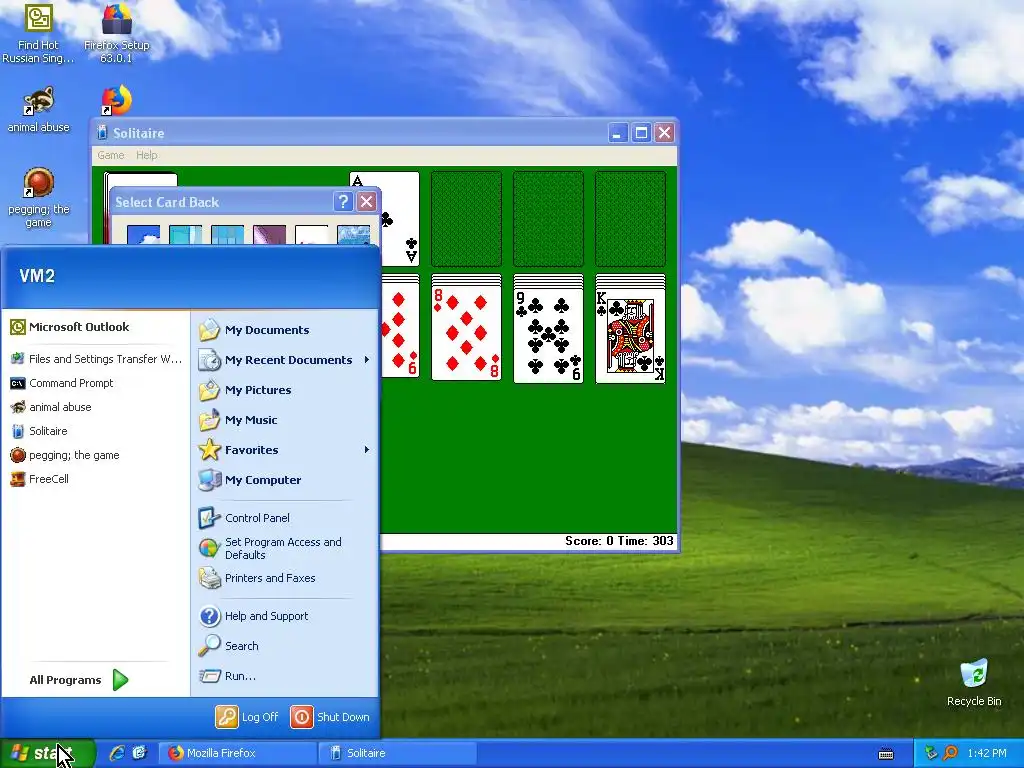Close the Select Card Back dialog
Image resolution: width=1024 pixels, height=768 pixels.
point(367,202)
